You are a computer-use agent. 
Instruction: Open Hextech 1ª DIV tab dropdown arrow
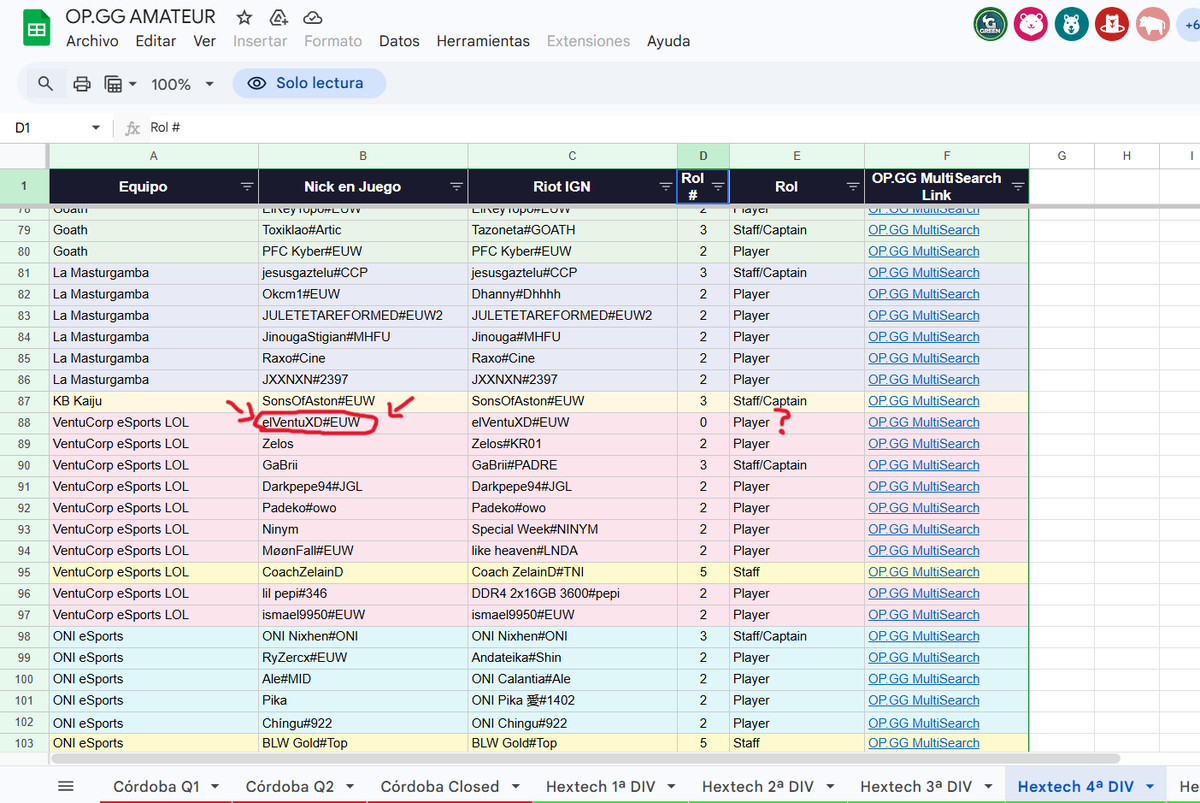click(x=671, y=786)
